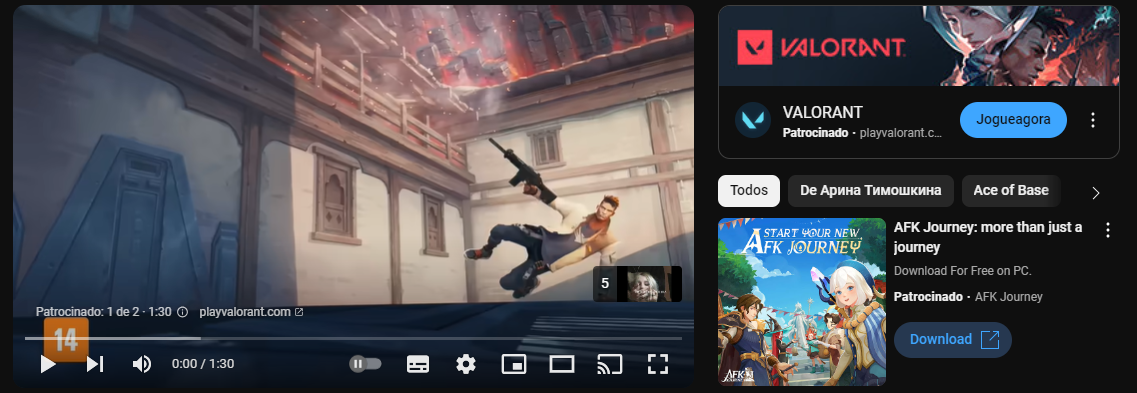Viewport: 1137px width, 393px height.
Task: Click the 0:00 / 1:30 time display
Action: 203,364
